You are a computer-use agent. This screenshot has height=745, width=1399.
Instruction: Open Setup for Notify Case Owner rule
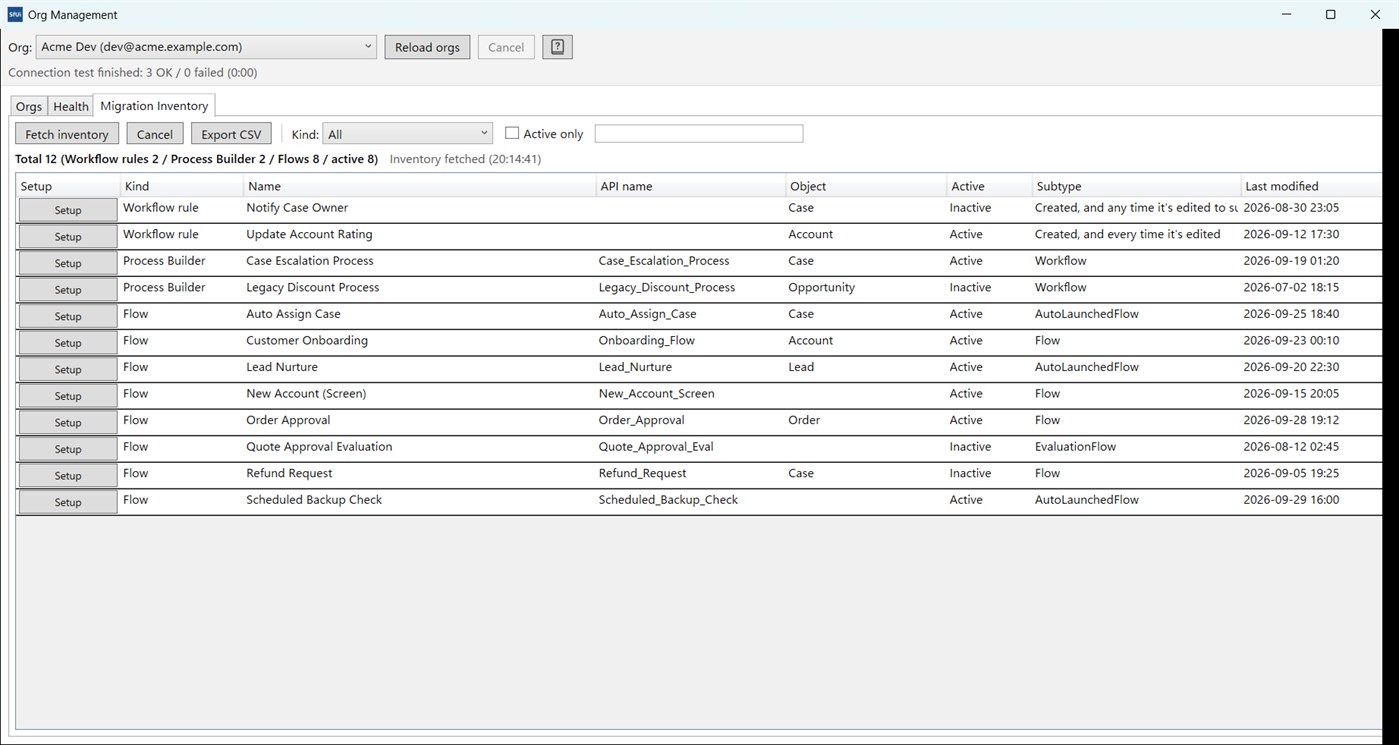coord(68,210)
